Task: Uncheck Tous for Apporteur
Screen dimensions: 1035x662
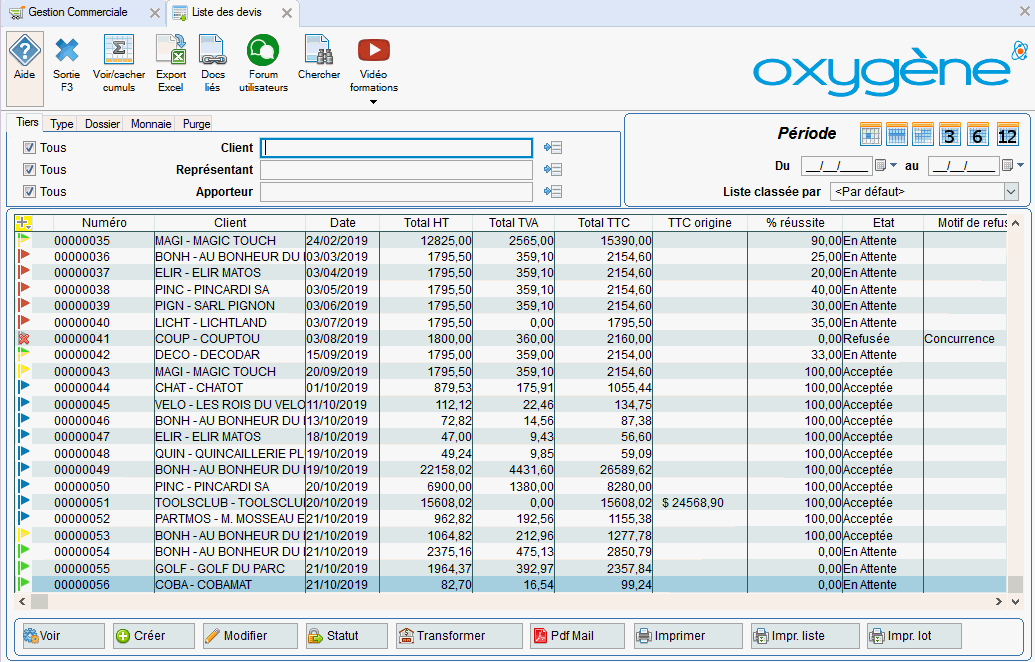Action: coord(29,191)
